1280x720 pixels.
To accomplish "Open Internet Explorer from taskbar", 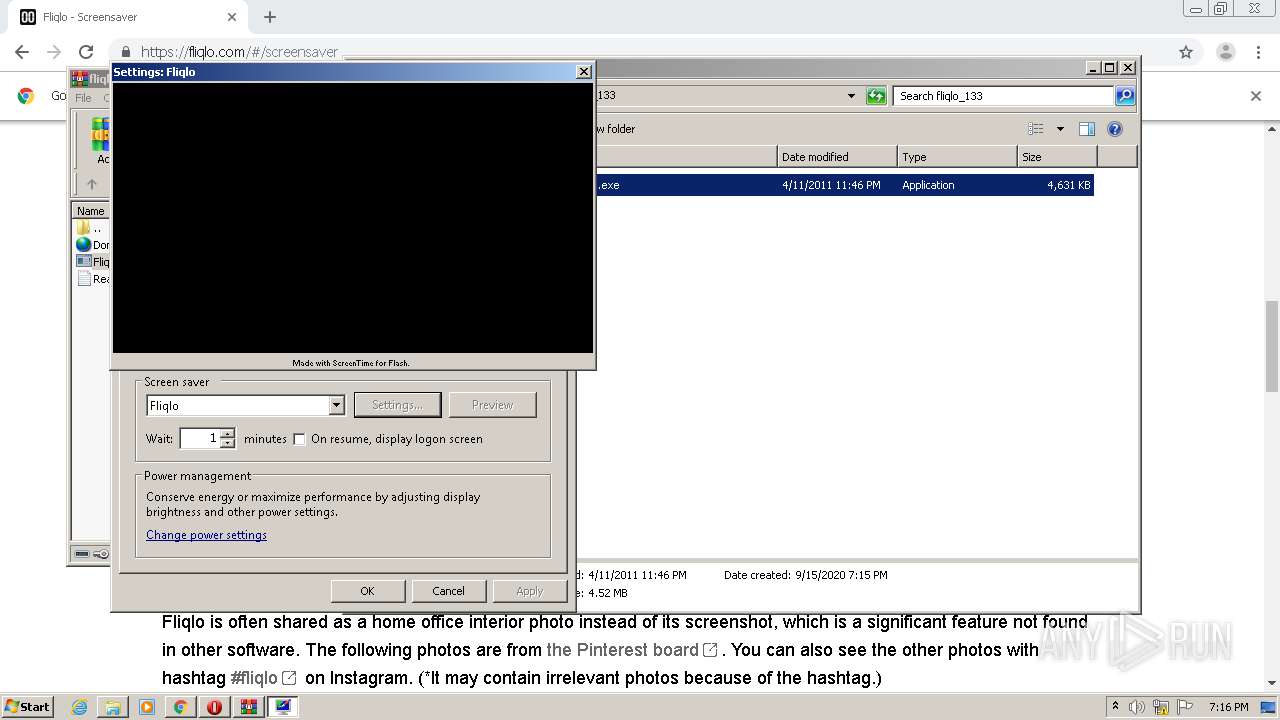I will pyautogui.click(x=80, y=707).
